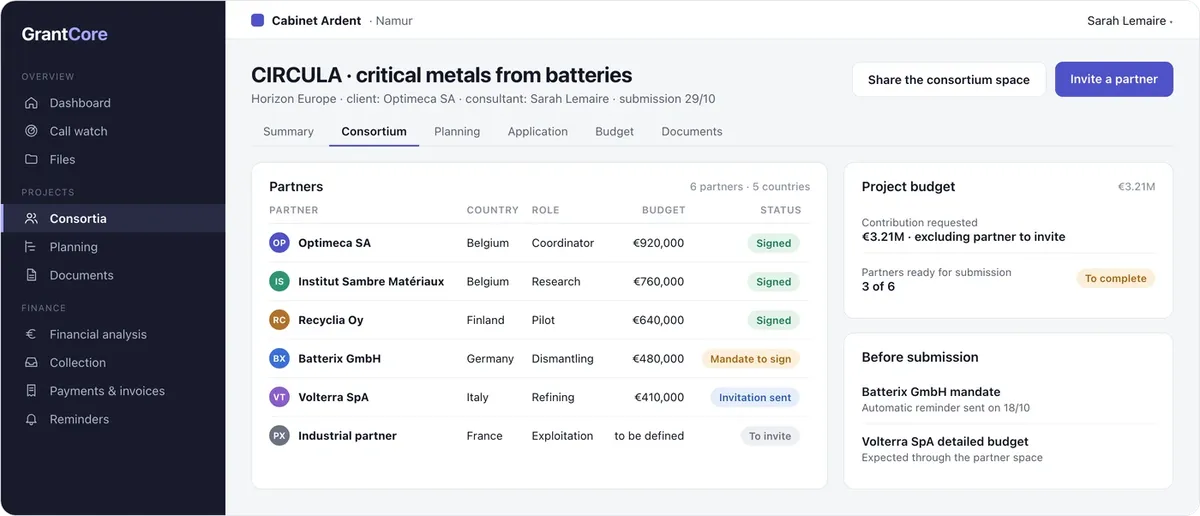The width and height of the screenshot is (1200, 516).
Task: Sort by the PARTNER column header
Action: (294, 211)
